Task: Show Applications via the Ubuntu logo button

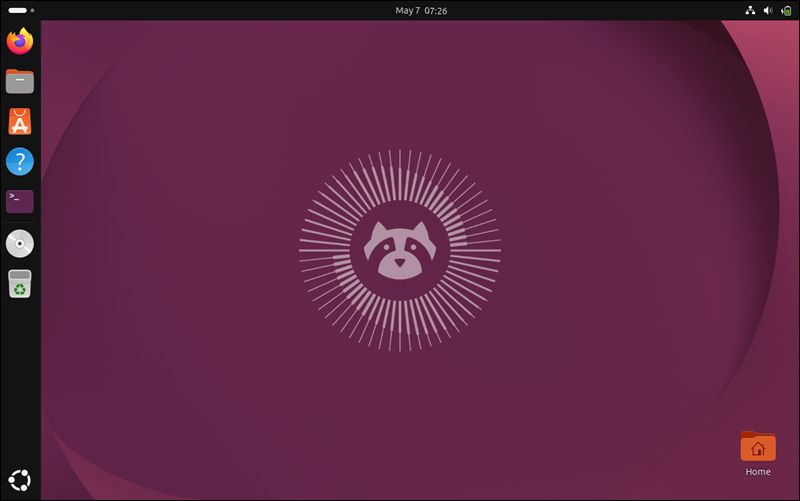Action: (20, 480)
